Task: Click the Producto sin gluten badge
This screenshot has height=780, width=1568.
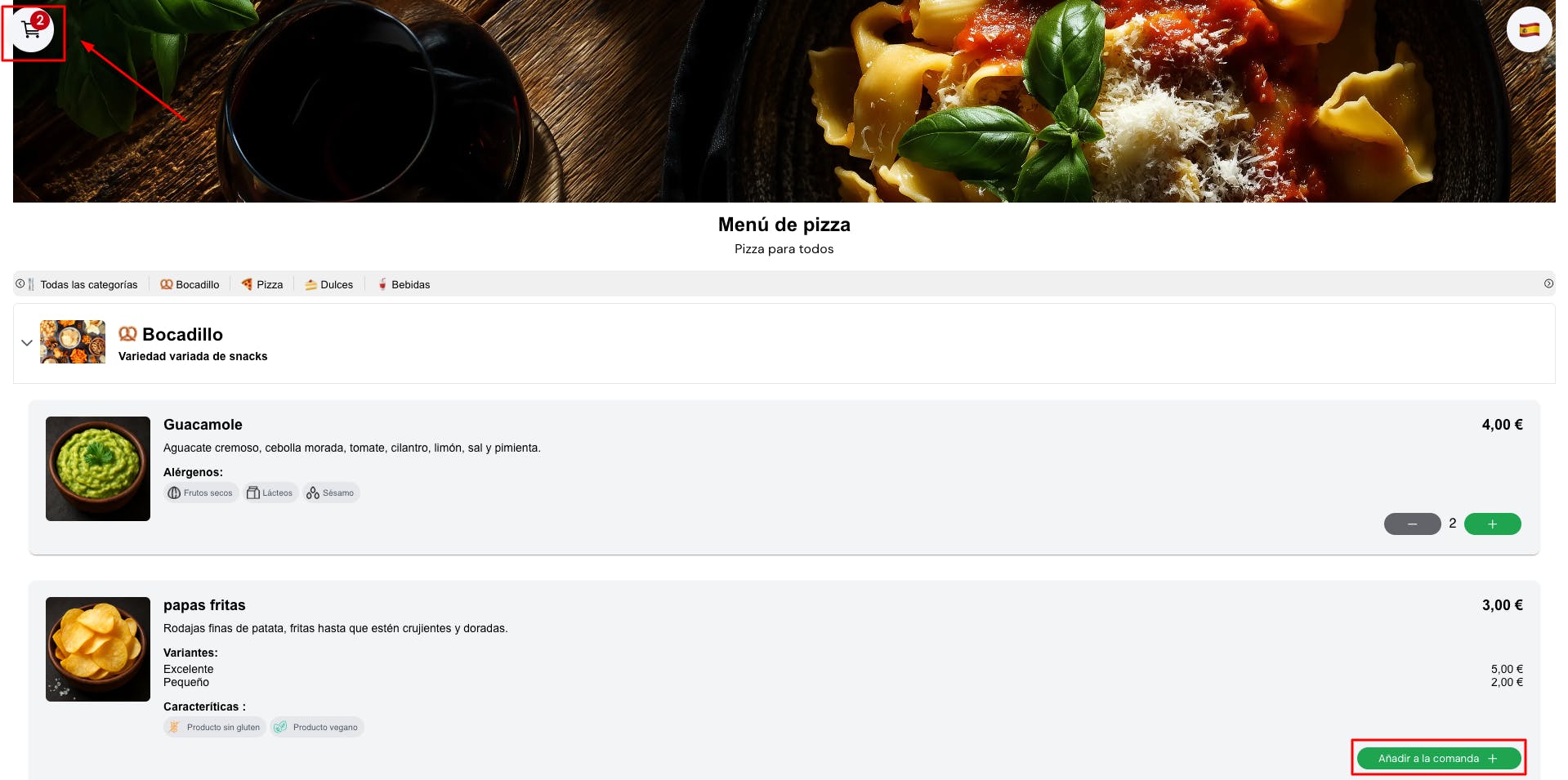Action: 215,727
